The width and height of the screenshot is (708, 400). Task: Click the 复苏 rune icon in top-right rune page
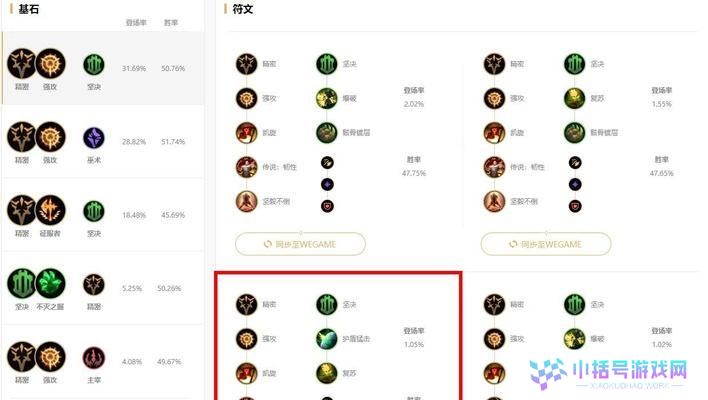click(x=574, y=98)
